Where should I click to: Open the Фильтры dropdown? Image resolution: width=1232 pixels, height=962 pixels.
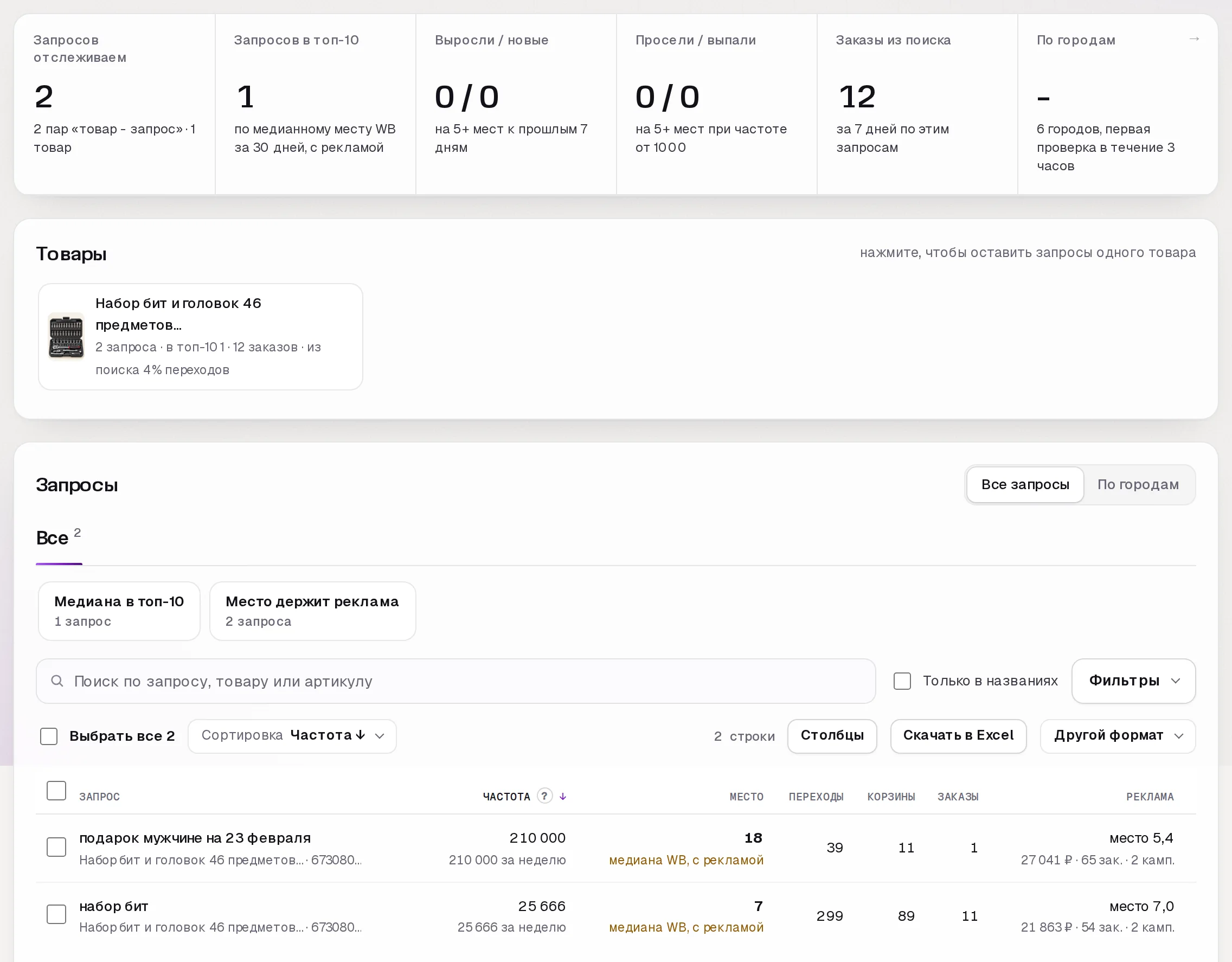(1133, 681)
